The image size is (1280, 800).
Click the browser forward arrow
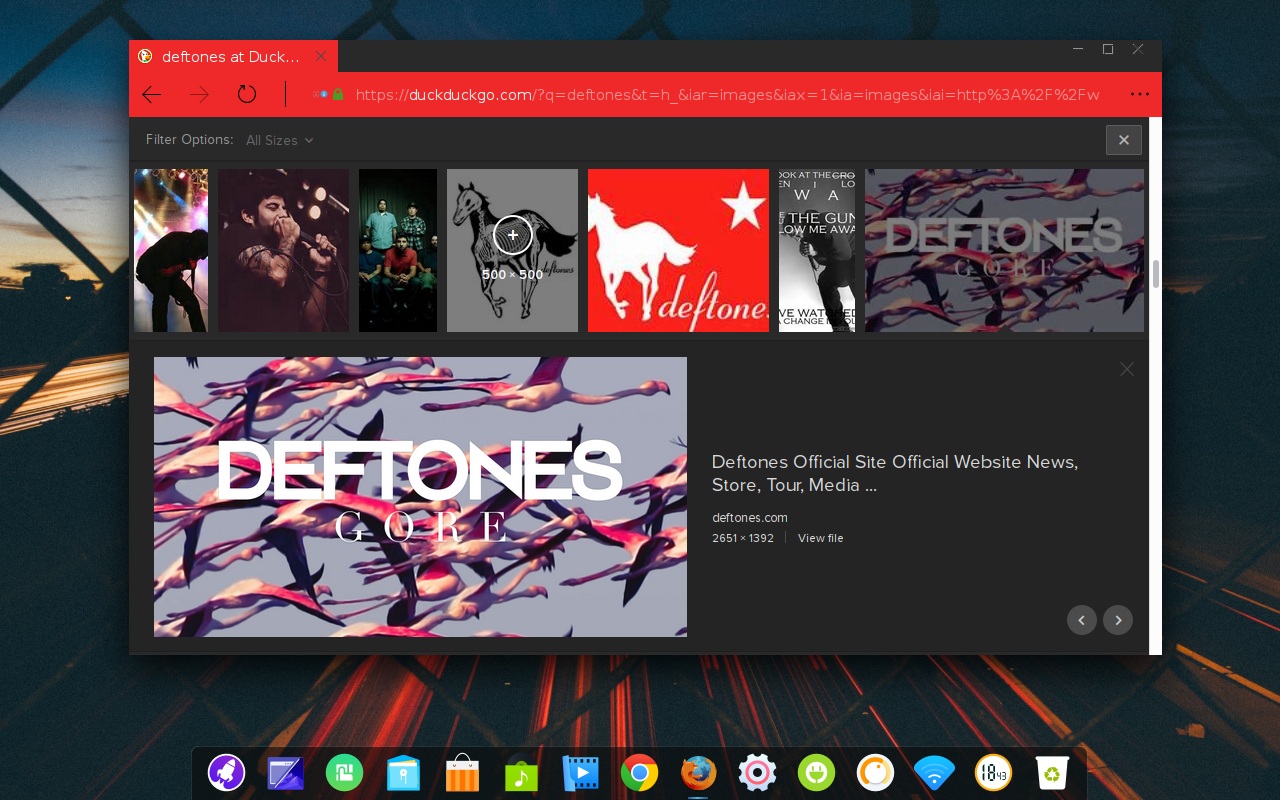tap(200, 94)
